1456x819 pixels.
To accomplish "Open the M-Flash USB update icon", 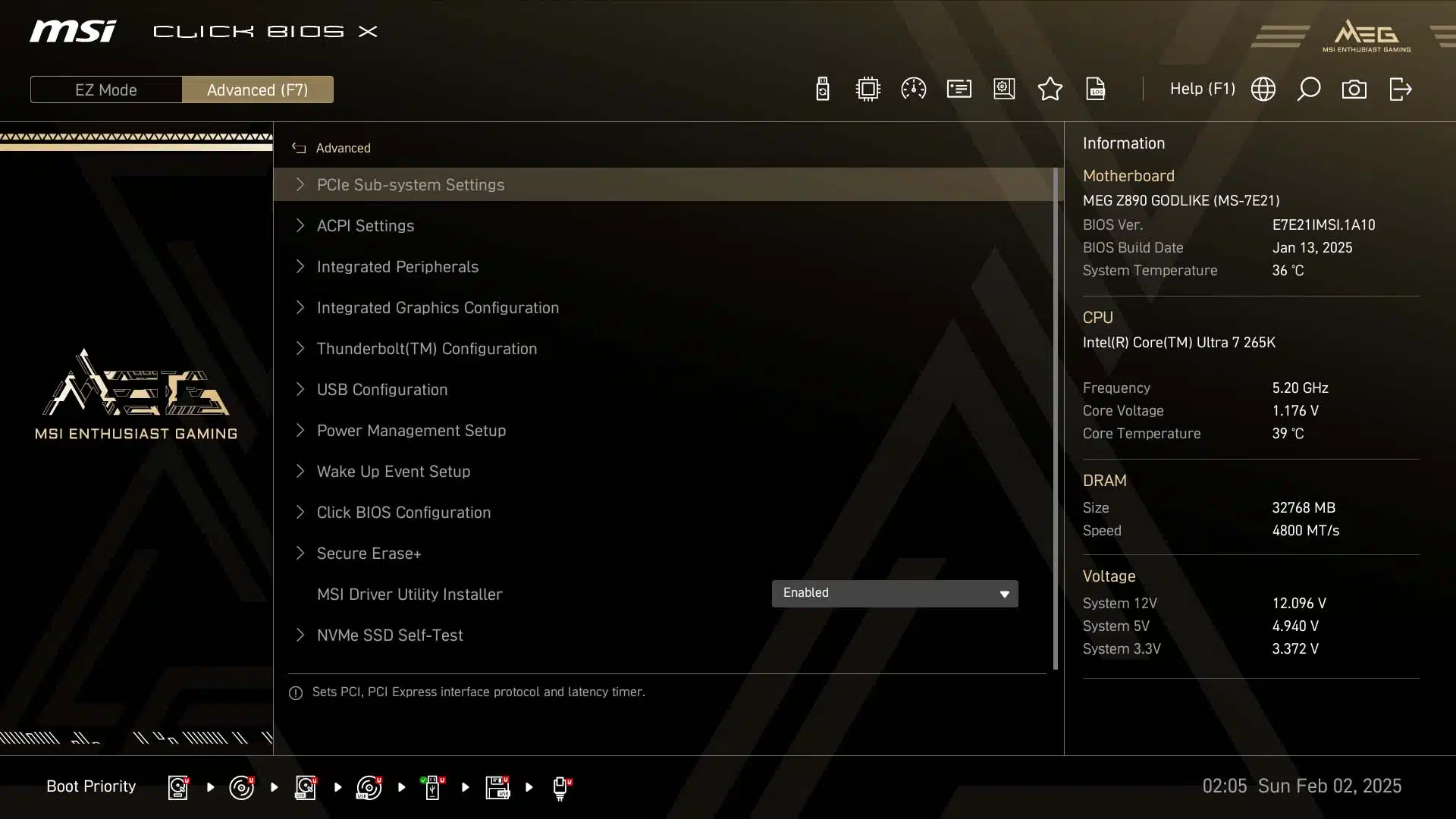I will 822,89.
